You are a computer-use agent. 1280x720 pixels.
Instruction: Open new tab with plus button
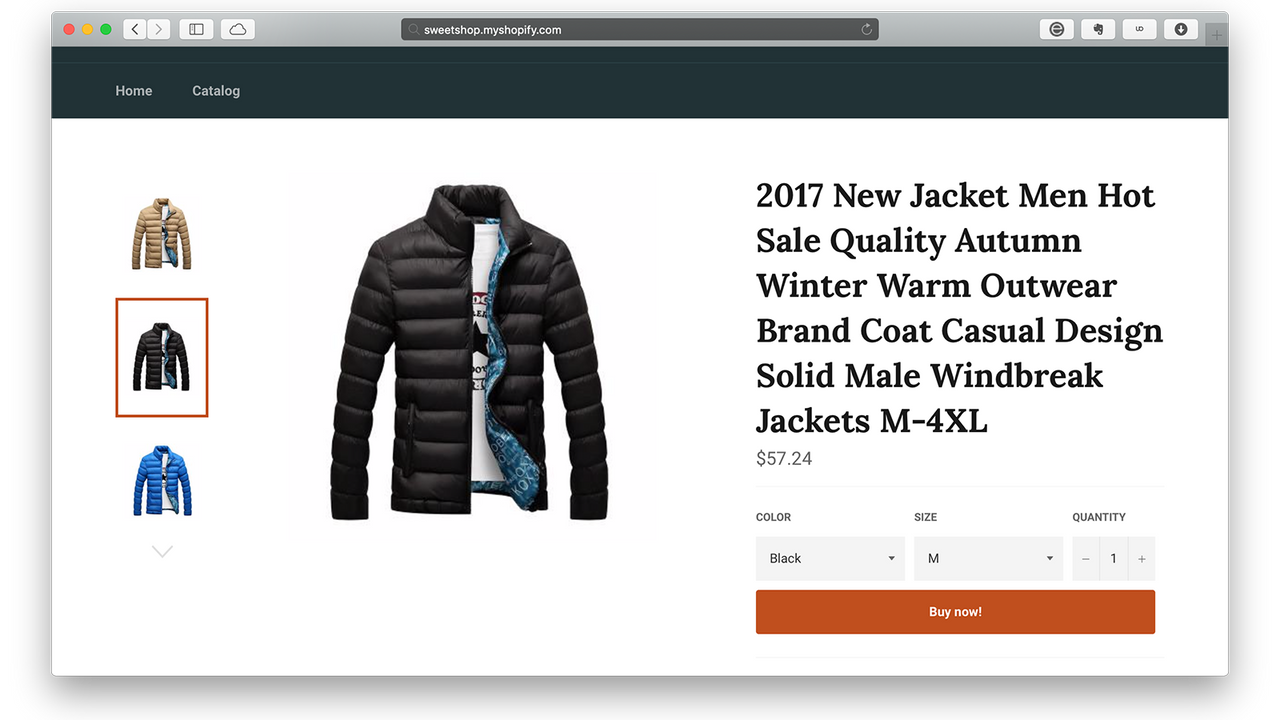pos(1217,35)
